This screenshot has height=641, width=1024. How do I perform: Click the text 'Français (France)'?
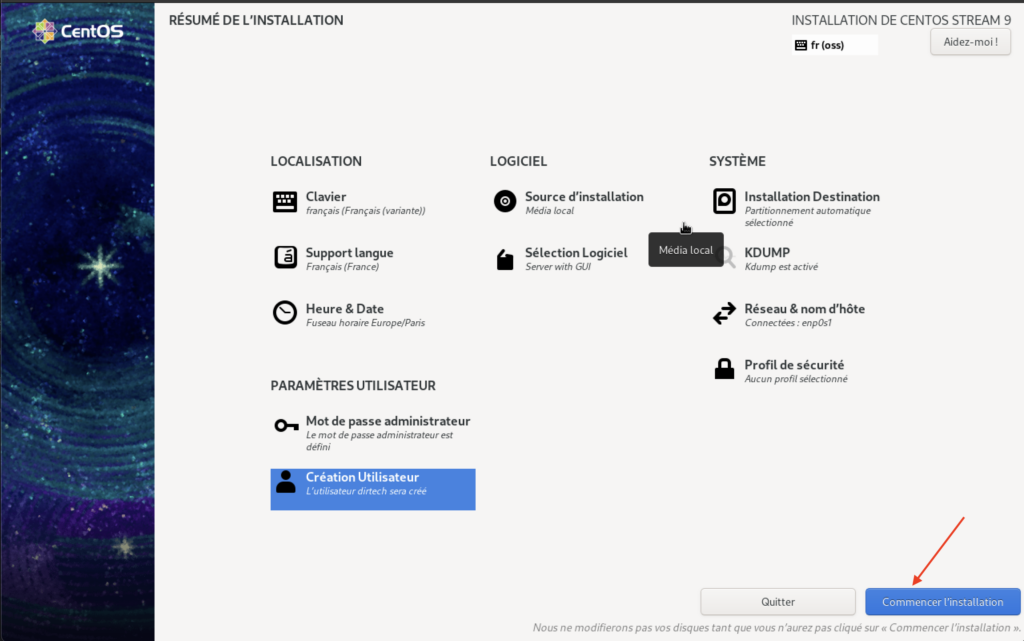(x=342, y=267)
